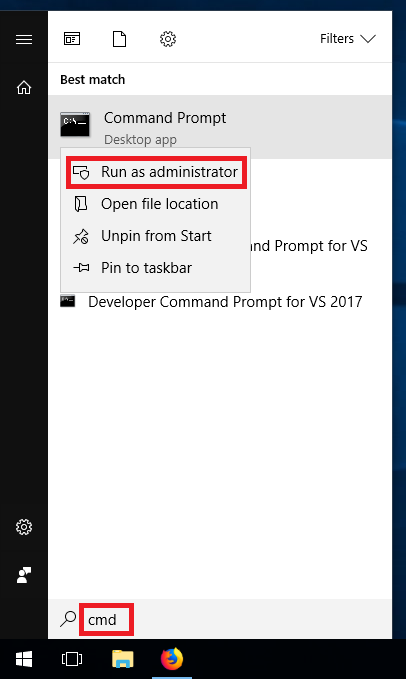The width and height of the screenshot is (406, 679).
Task: Expand the Filters dropdown
Action: [x=348, y=39]
